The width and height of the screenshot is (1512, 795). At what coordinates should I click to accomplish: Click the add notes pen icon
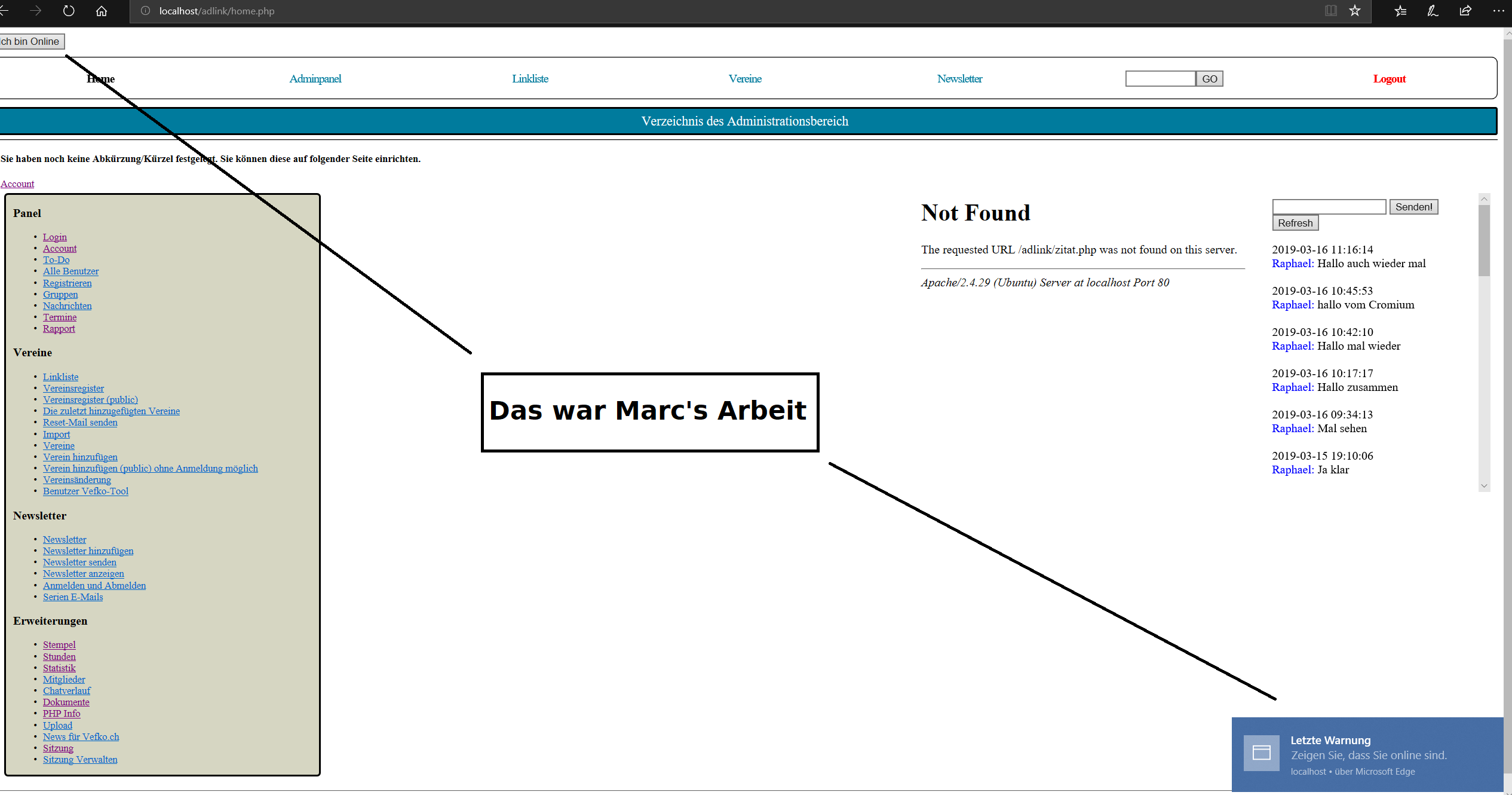[x=1433, y=11]
